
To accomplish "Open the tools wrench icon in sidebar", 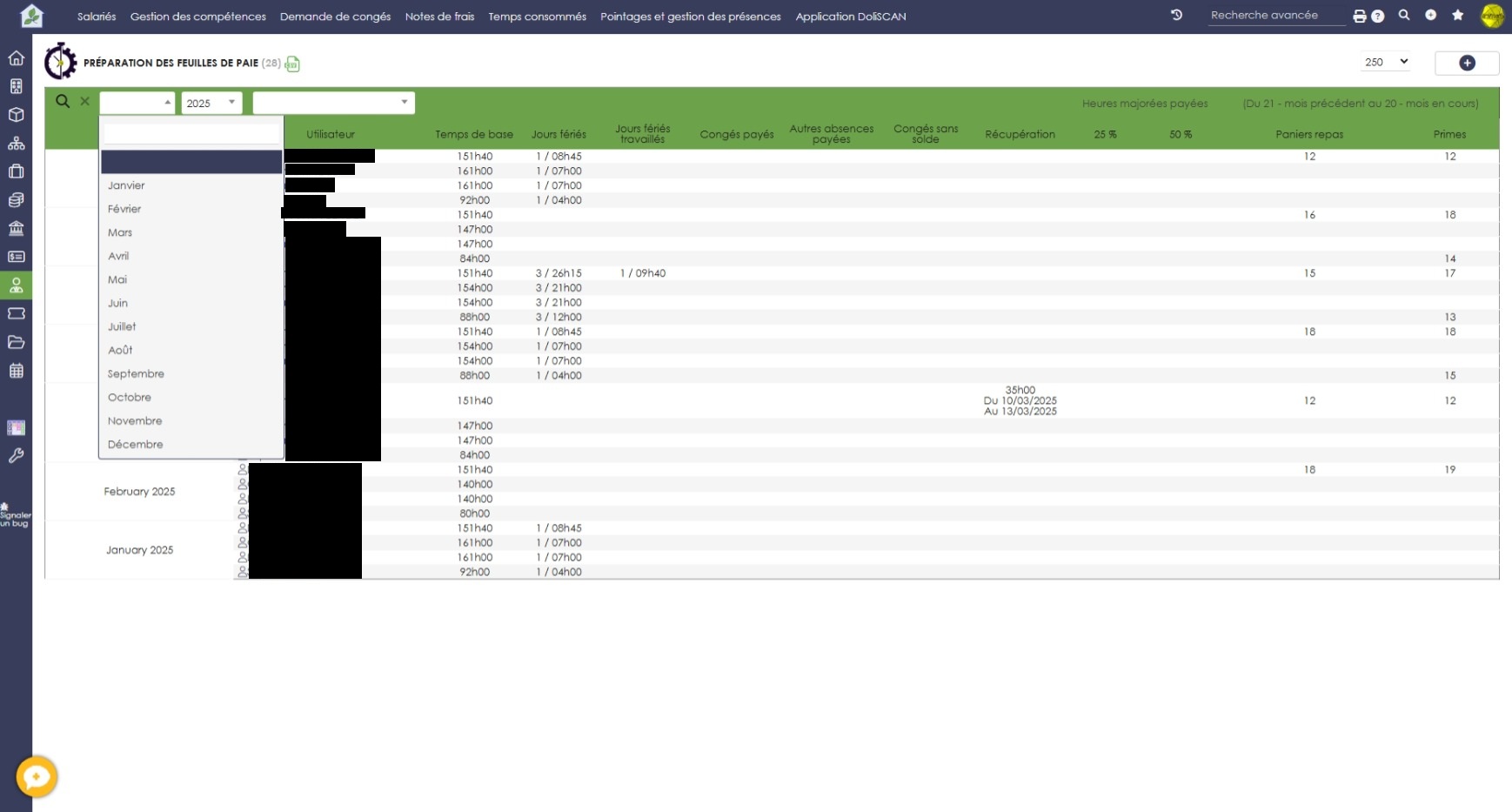I will [16, 455].
